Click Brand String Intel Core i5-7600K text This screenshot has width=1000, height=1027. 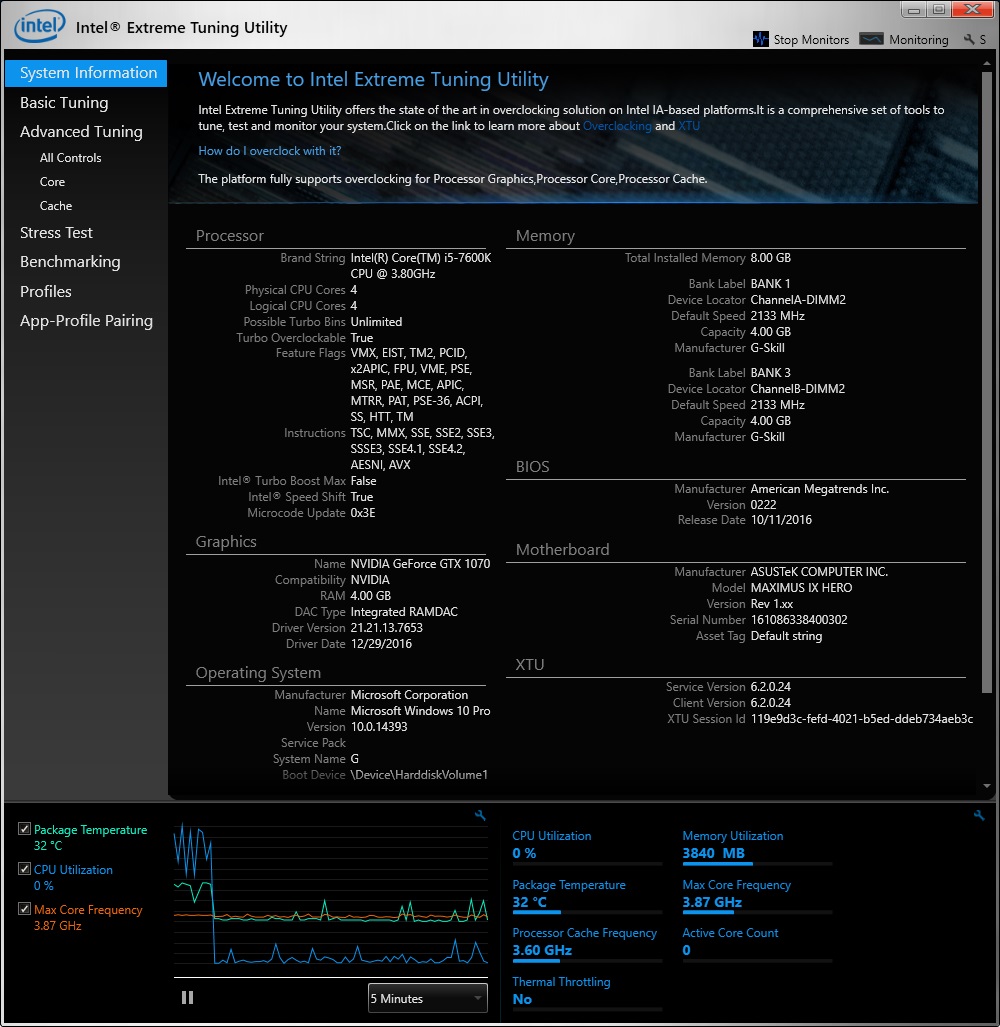coord(420,266)
